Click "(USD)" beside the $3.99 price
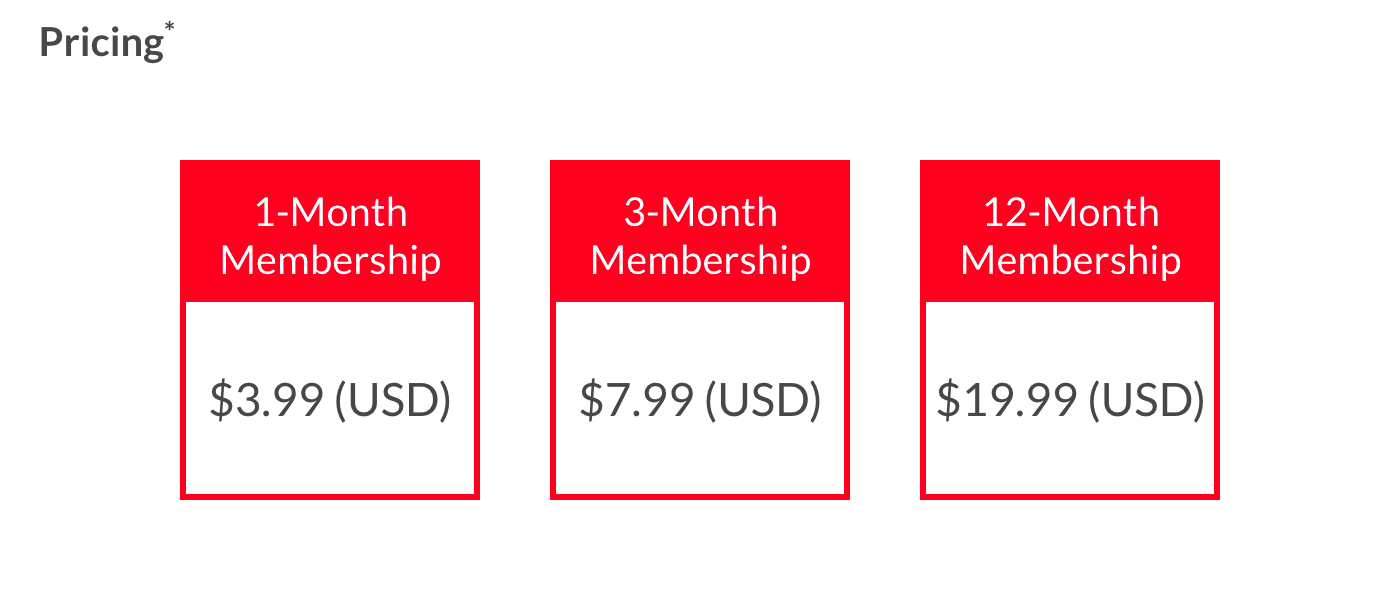This screenshot has width=1398, height=598. tap(392, 400)
